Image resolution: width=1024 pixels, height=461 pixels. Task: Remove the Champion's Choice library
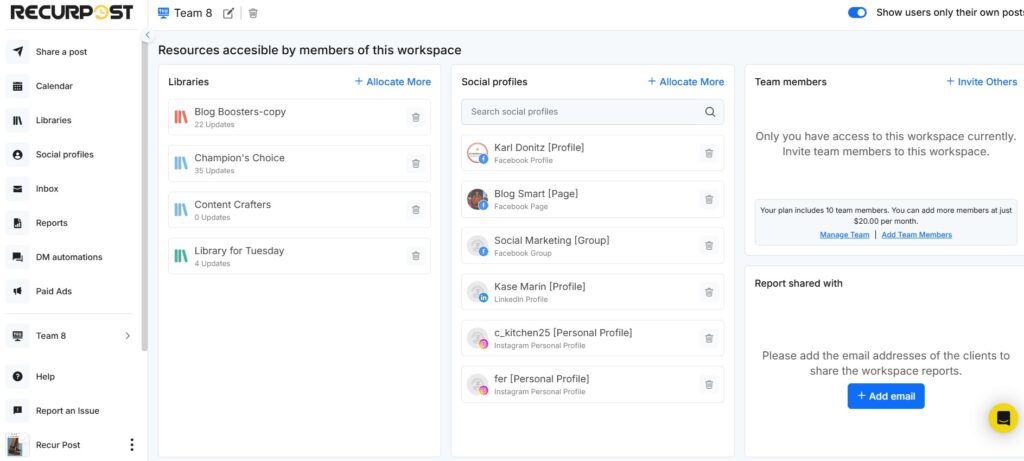pyautogui.click(x=415, y=164)
